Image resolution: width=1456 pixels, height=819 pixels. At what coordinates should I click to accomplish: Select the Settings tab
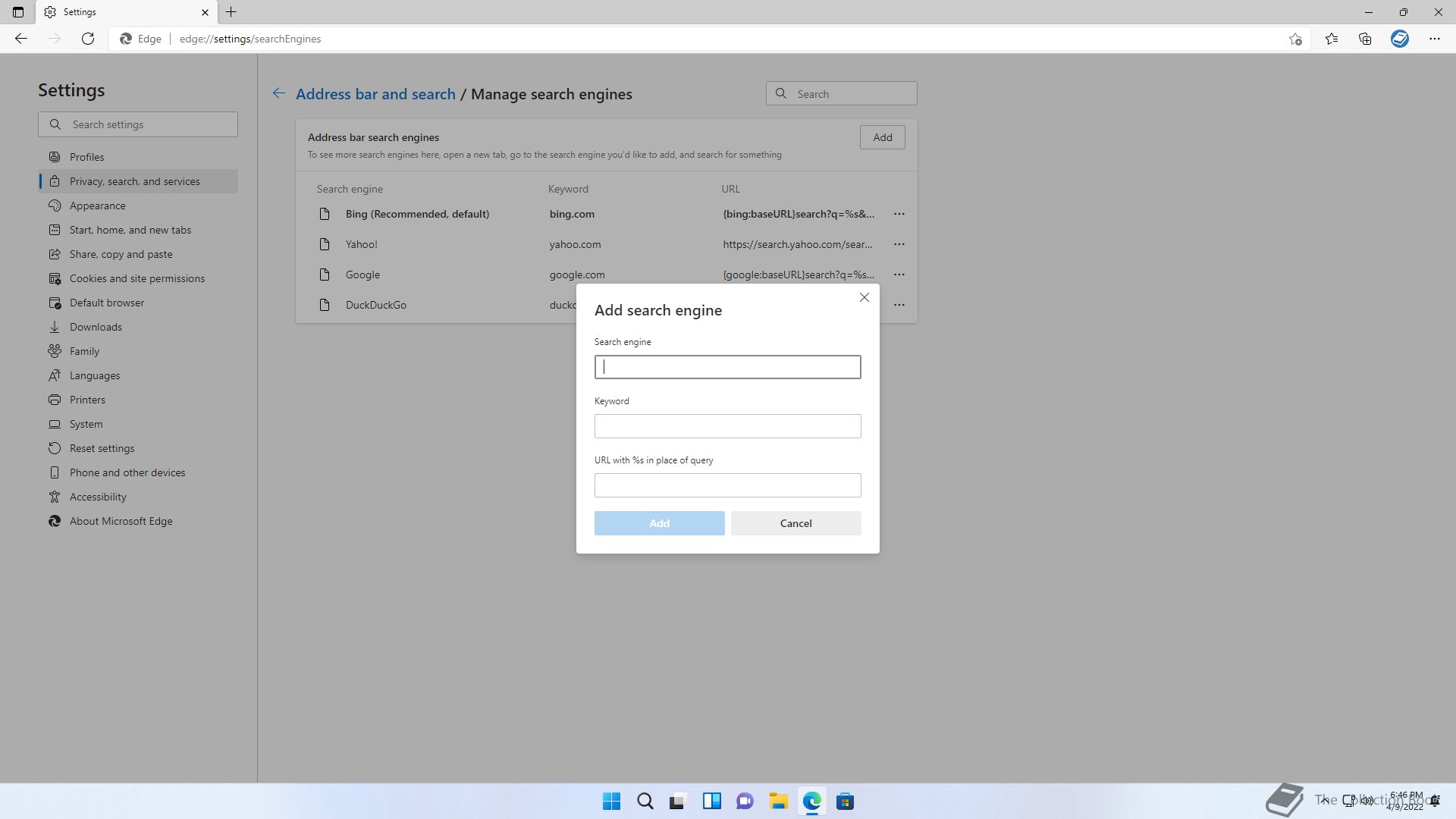pos(127,12)
